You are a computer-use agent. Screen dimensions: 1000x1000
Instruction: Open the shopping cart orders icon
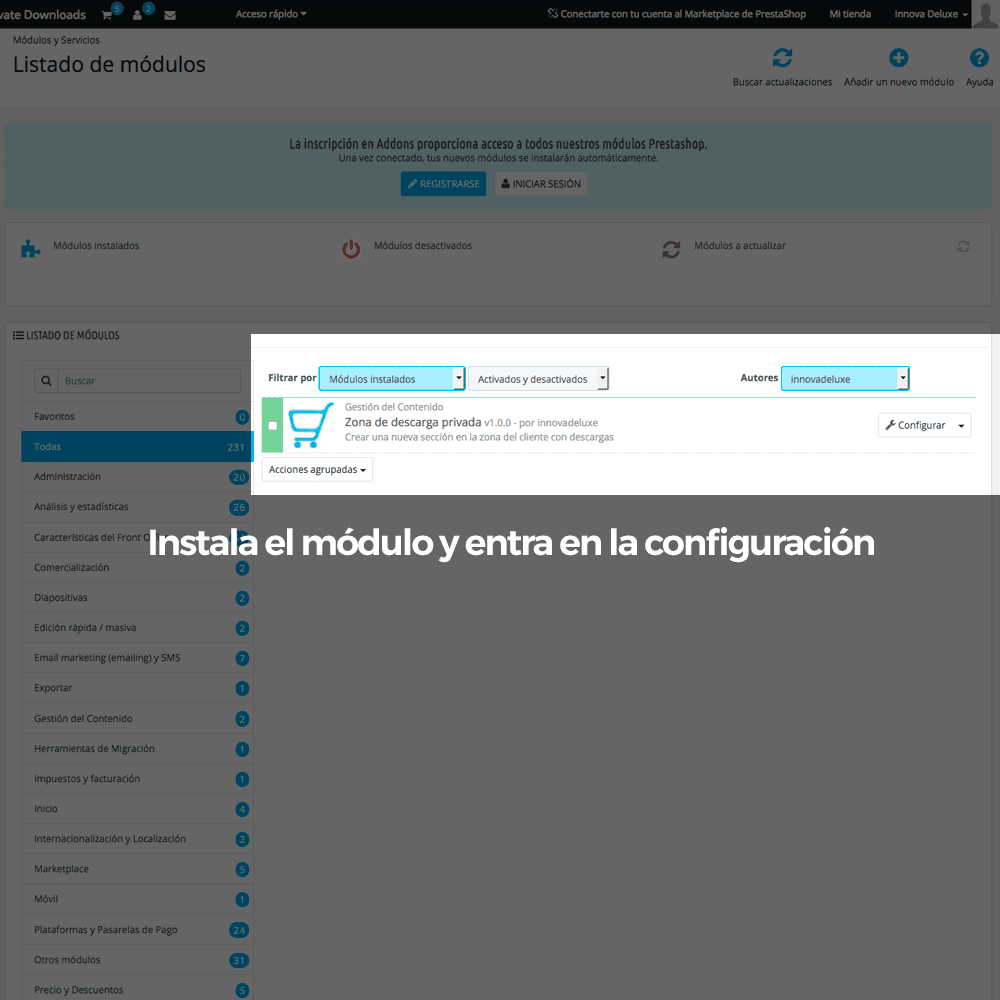107,15
